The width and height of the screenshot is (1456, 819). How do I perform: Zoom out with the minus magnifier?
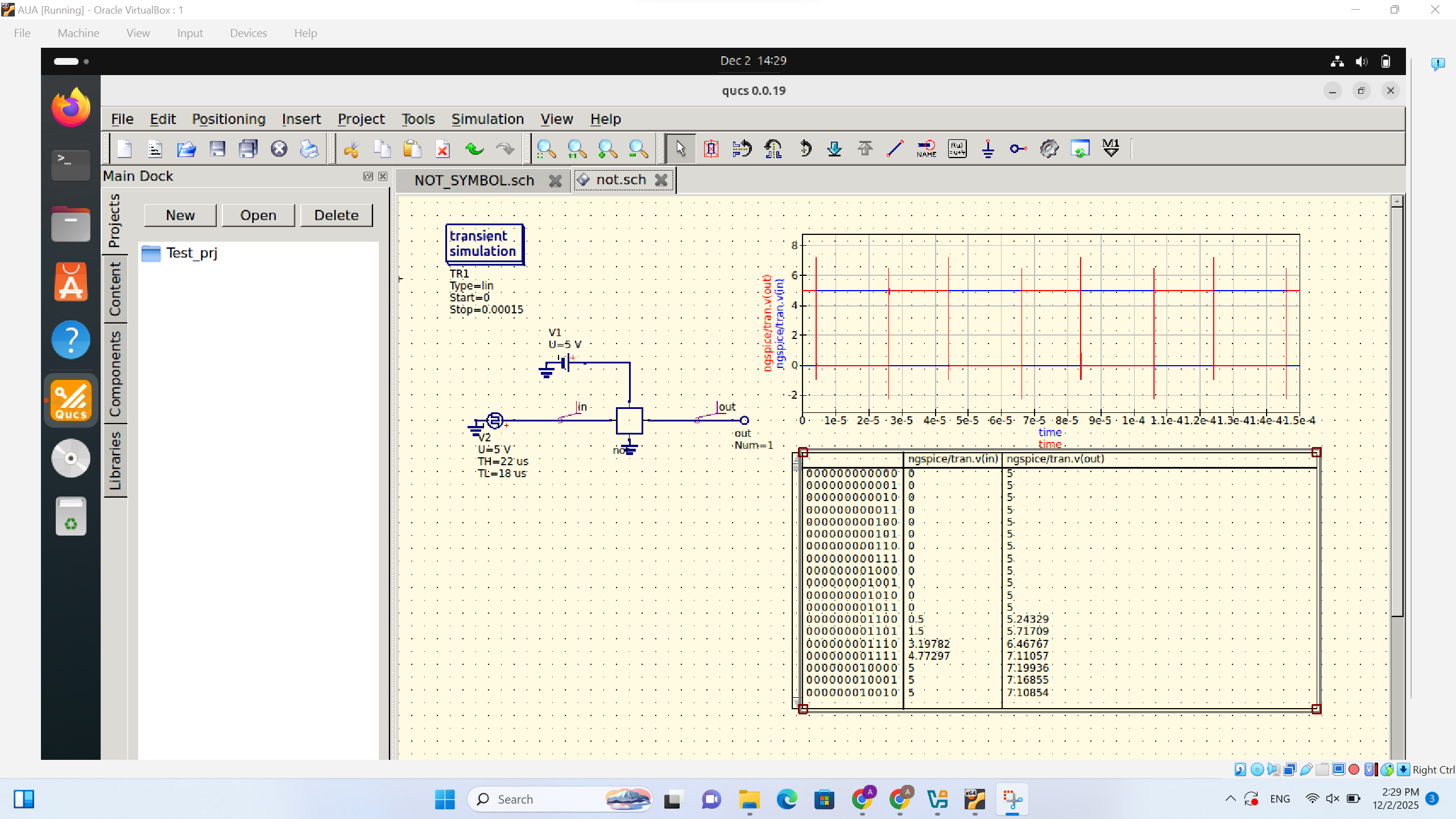pos(639,149)
